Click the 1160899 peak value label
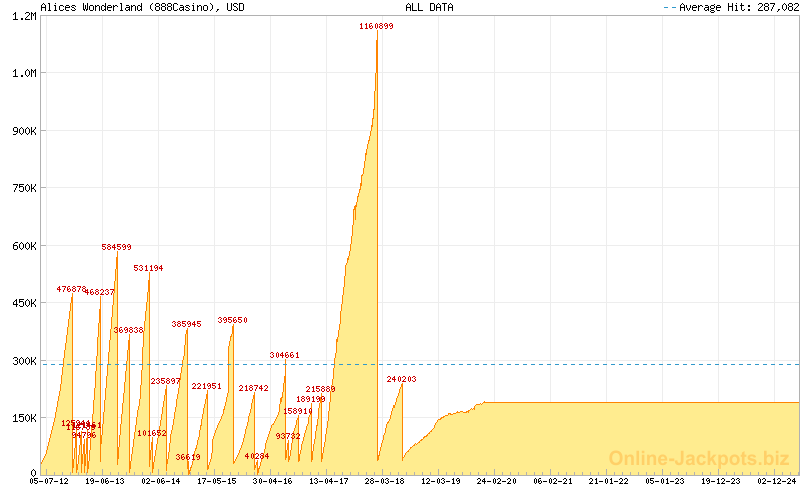This screenshot has height=490, width=800. click(376, 27)
